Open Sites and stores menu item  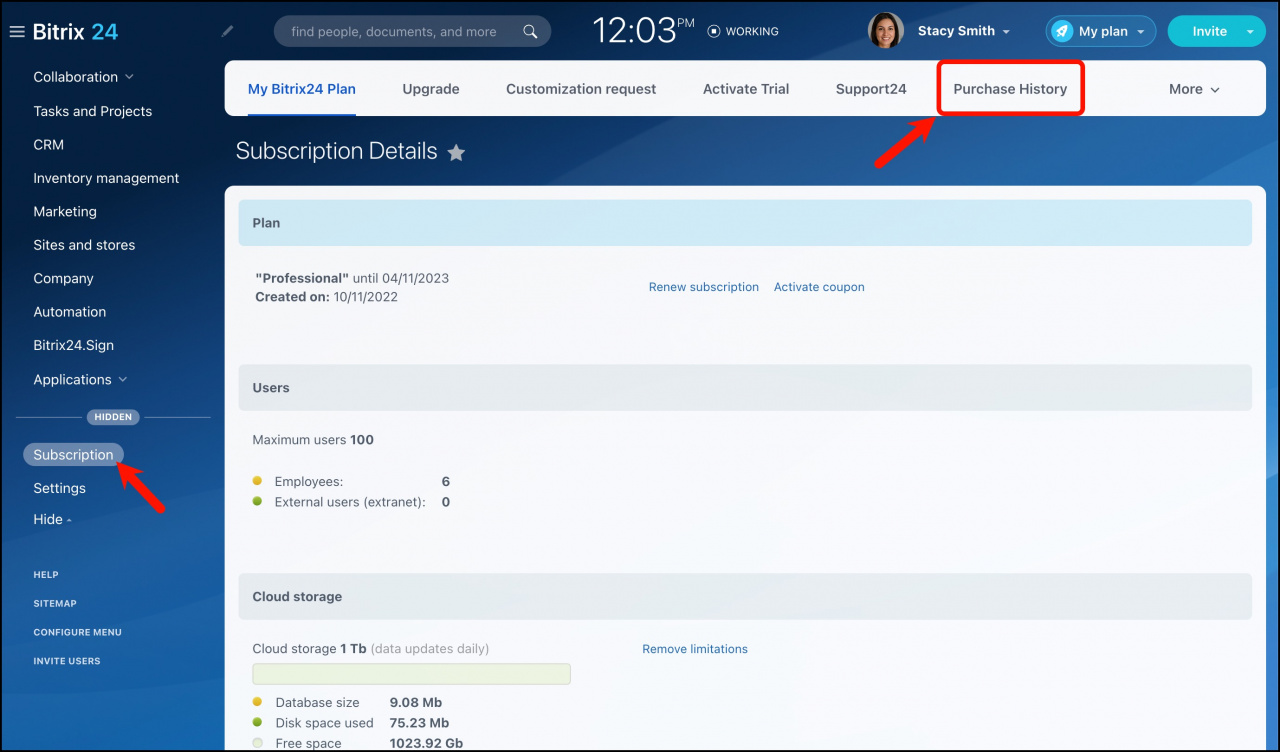(84, 245)
